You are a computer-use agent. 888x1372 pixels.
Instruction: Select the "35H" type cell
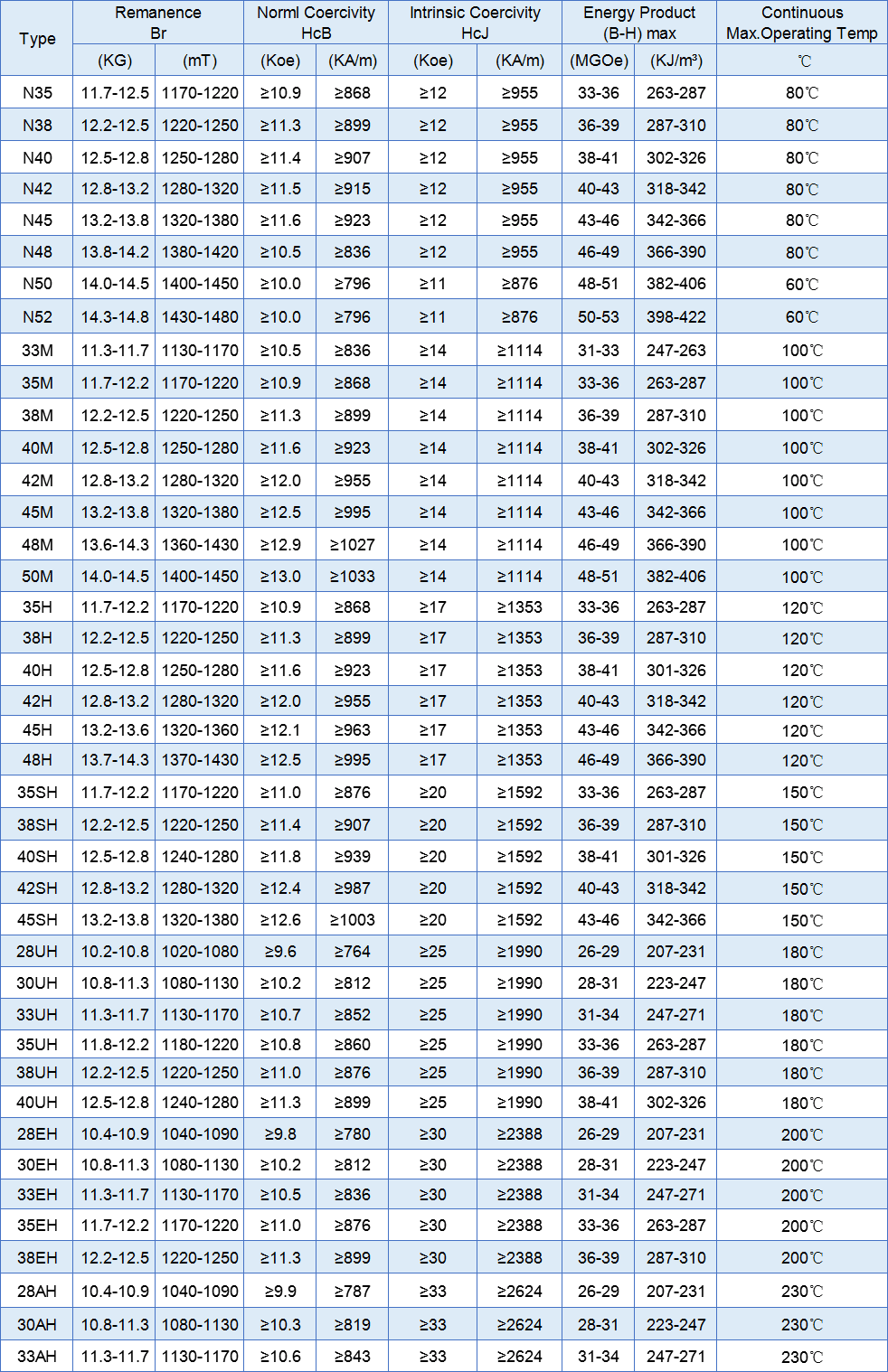37,606
